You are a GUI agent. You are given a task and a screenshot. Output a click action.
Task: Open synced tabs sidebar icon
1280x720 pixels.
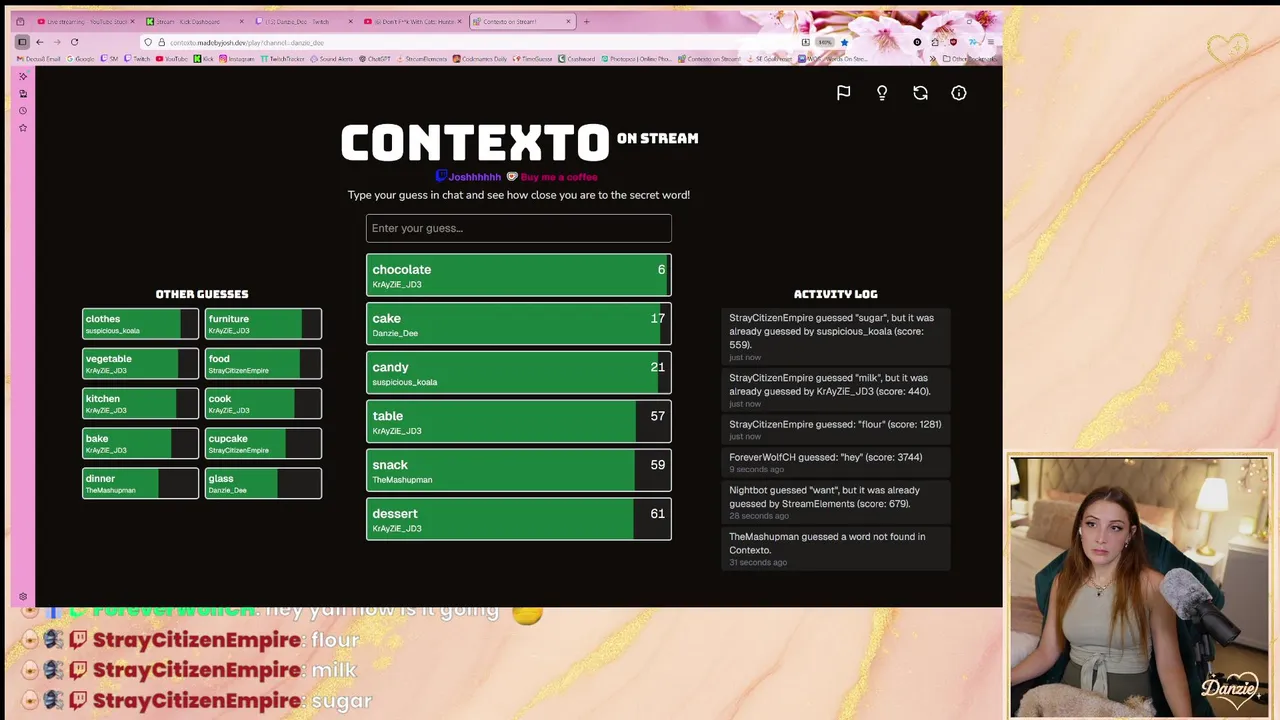(23, 93)
